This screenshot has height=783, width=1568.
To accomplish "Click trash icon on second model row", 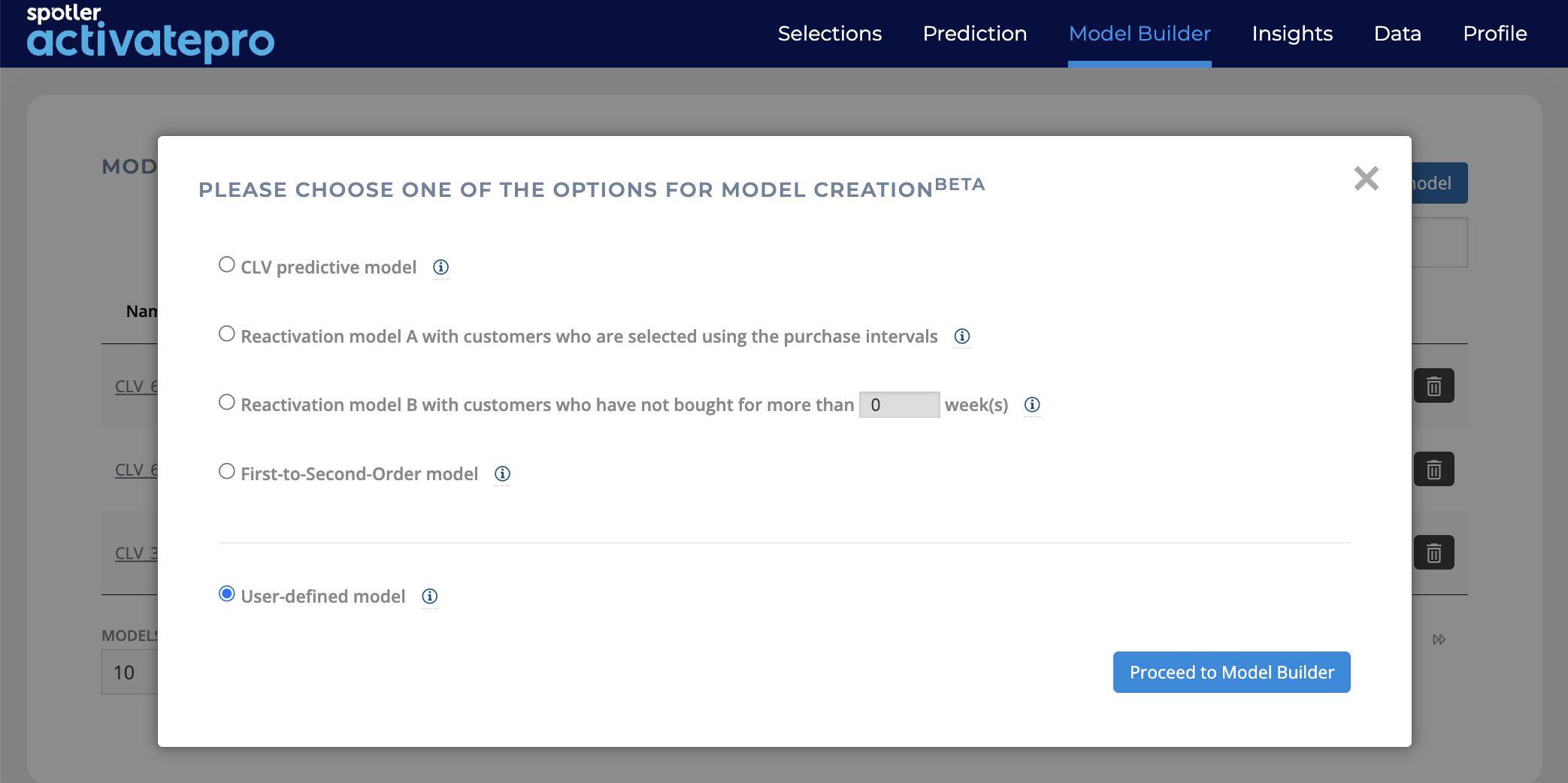I will (x=1434, y=470).
